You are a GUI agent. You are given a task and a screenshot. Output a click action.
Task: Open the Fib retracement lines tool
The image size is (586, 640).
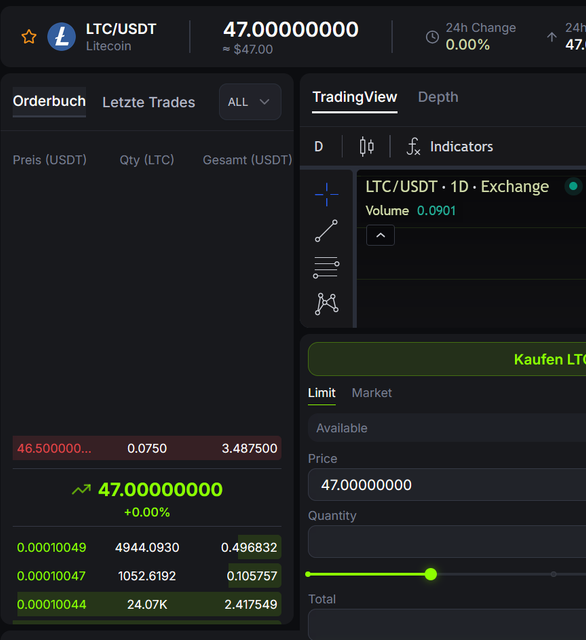(x=326, y=267)
